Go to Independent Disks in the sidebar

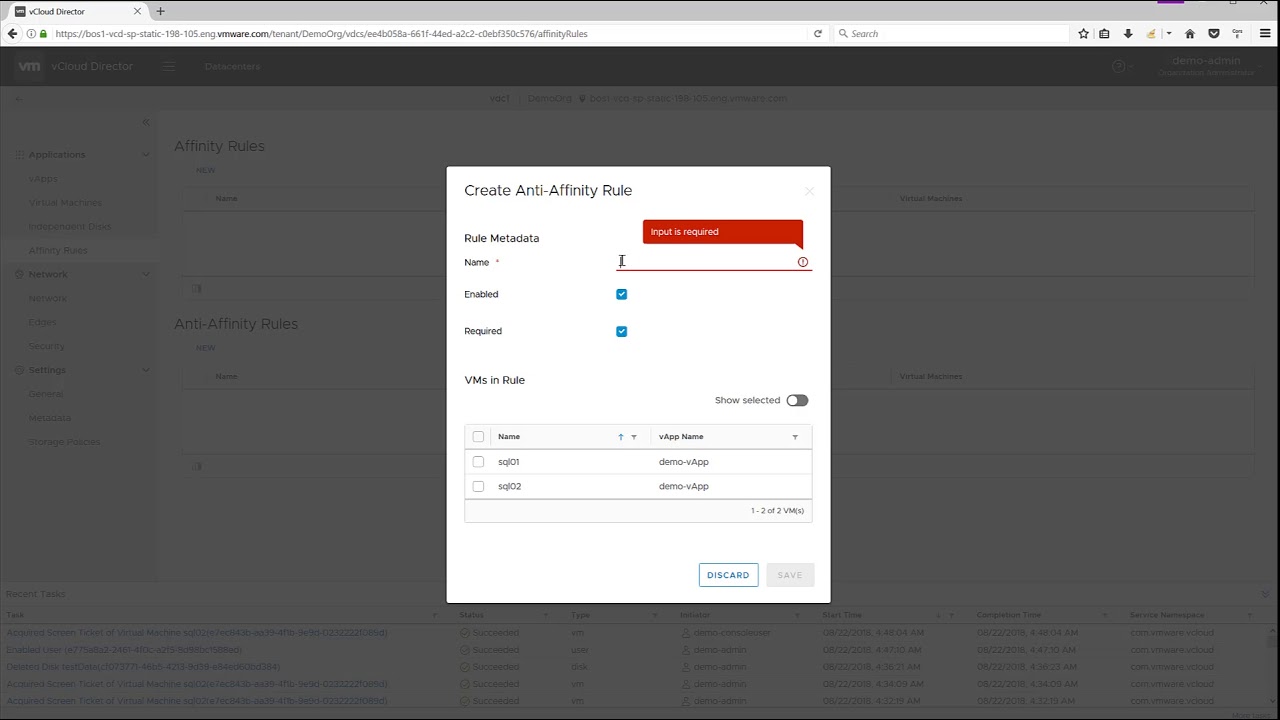69,227
